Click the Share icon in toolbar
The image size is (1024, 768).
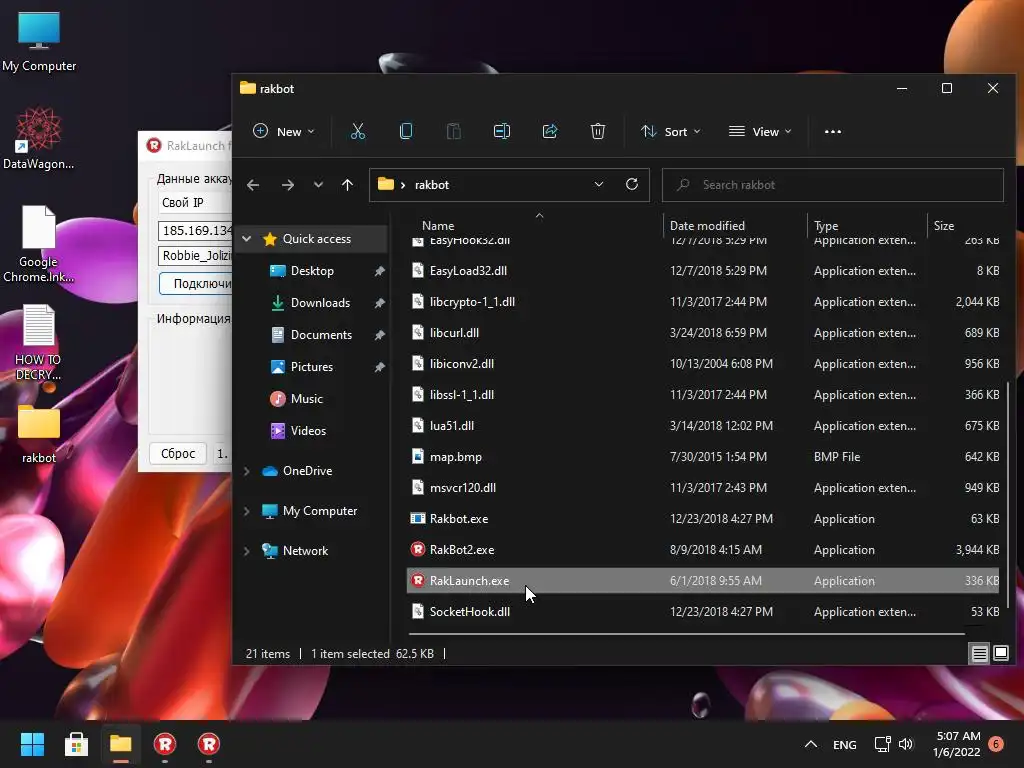pos(550,131)
